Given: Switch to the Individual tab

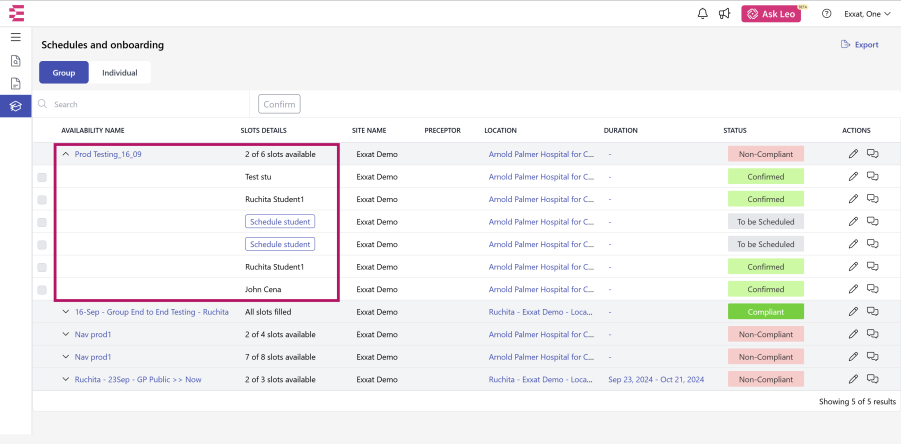Looking at the screenshot, I should (x=120, y=72).
